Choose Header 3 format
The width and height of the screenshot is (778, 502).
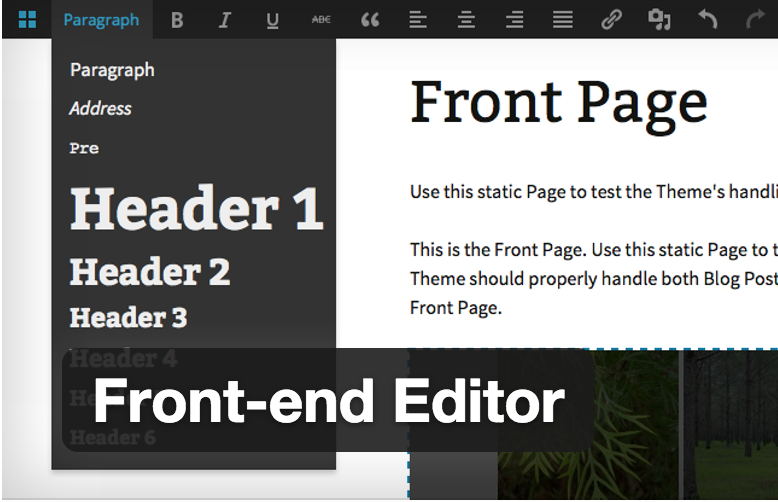coord(129,317)
